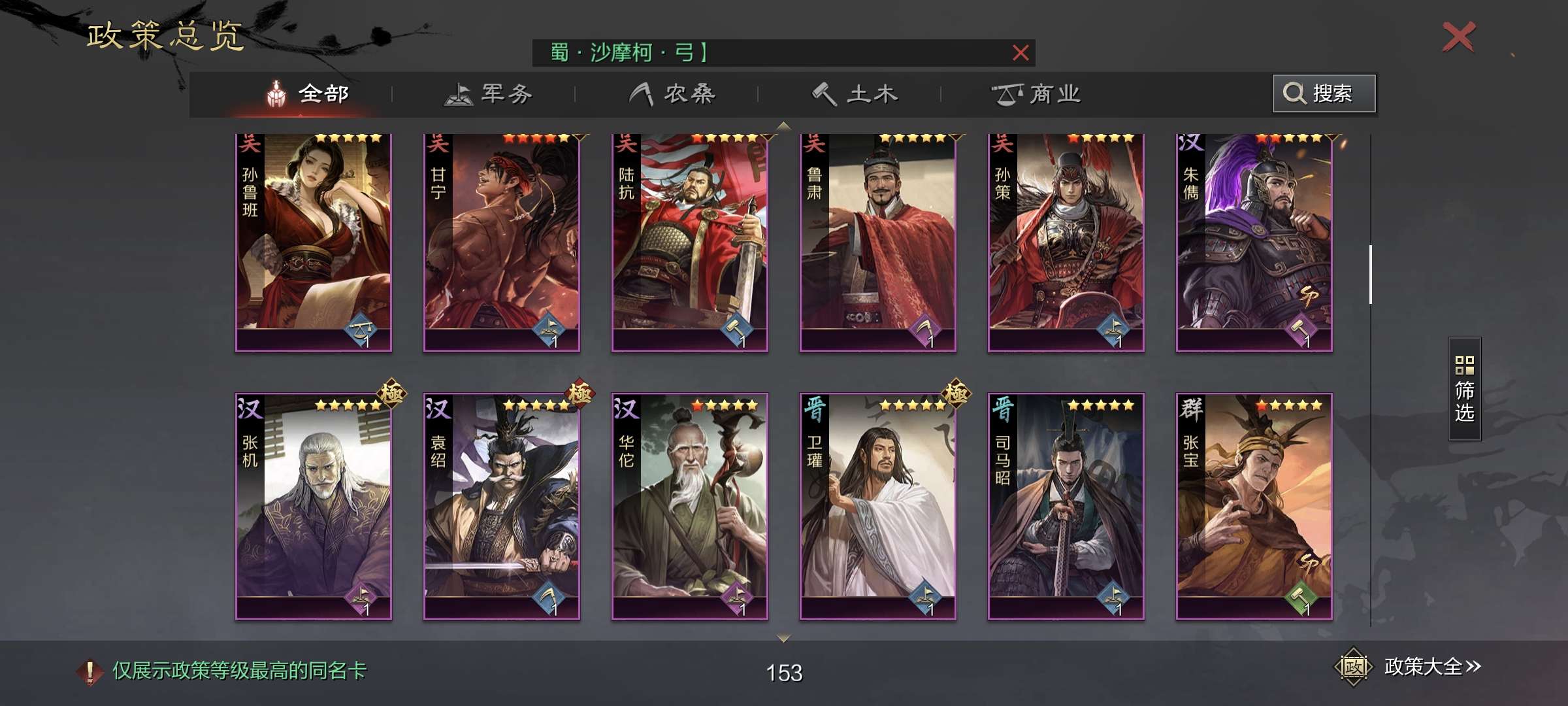The height and width of the screenshot is (706, 1568).
Task: Click the SP badge on 朱儁 card
Action: pos(1308,295)
